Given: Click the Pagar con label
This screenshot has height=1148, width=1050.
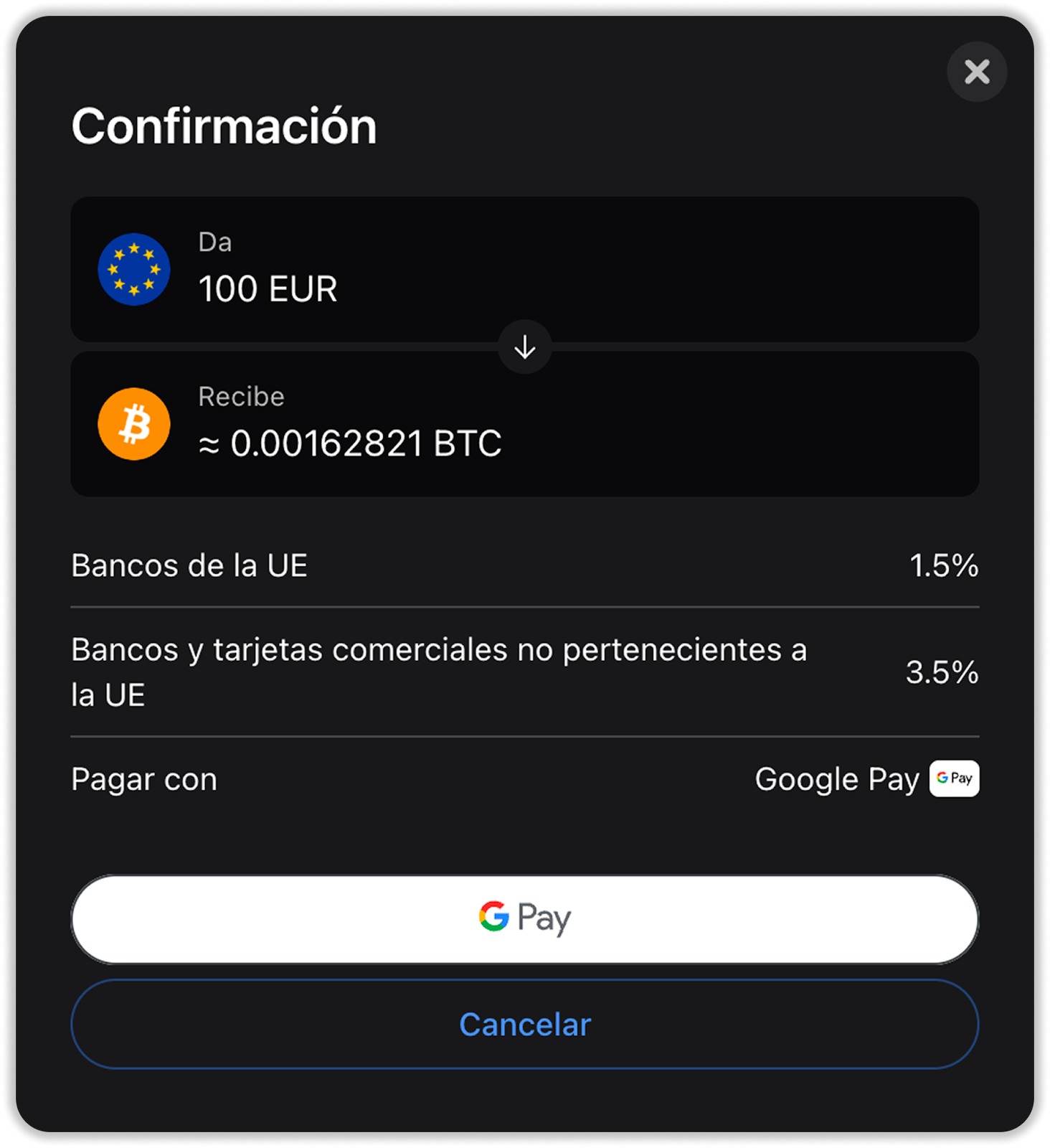Looking at the screenshot, I should [x=144, y=780].
